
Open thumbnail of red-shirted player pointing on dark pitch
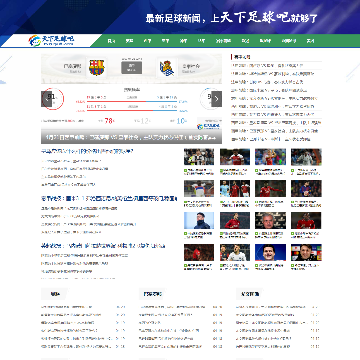(x=270, y=189)
